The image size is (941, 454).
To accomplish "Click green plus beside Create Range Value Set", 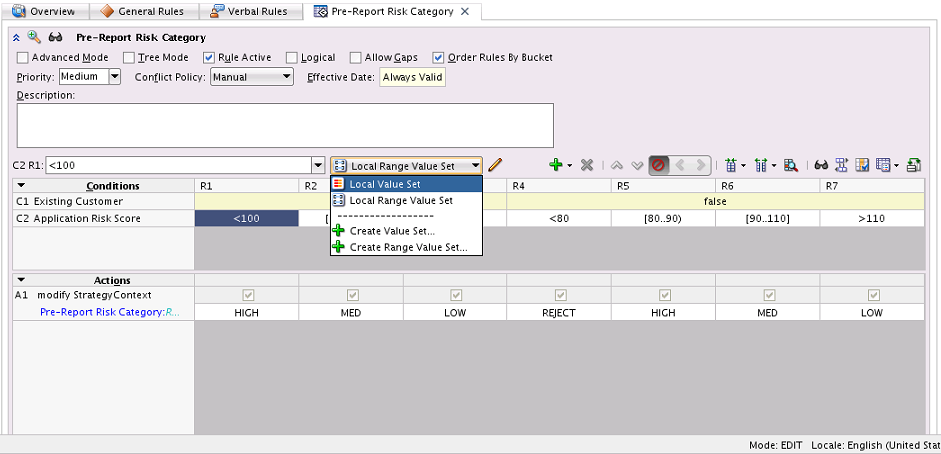I will tap(339, 246).
